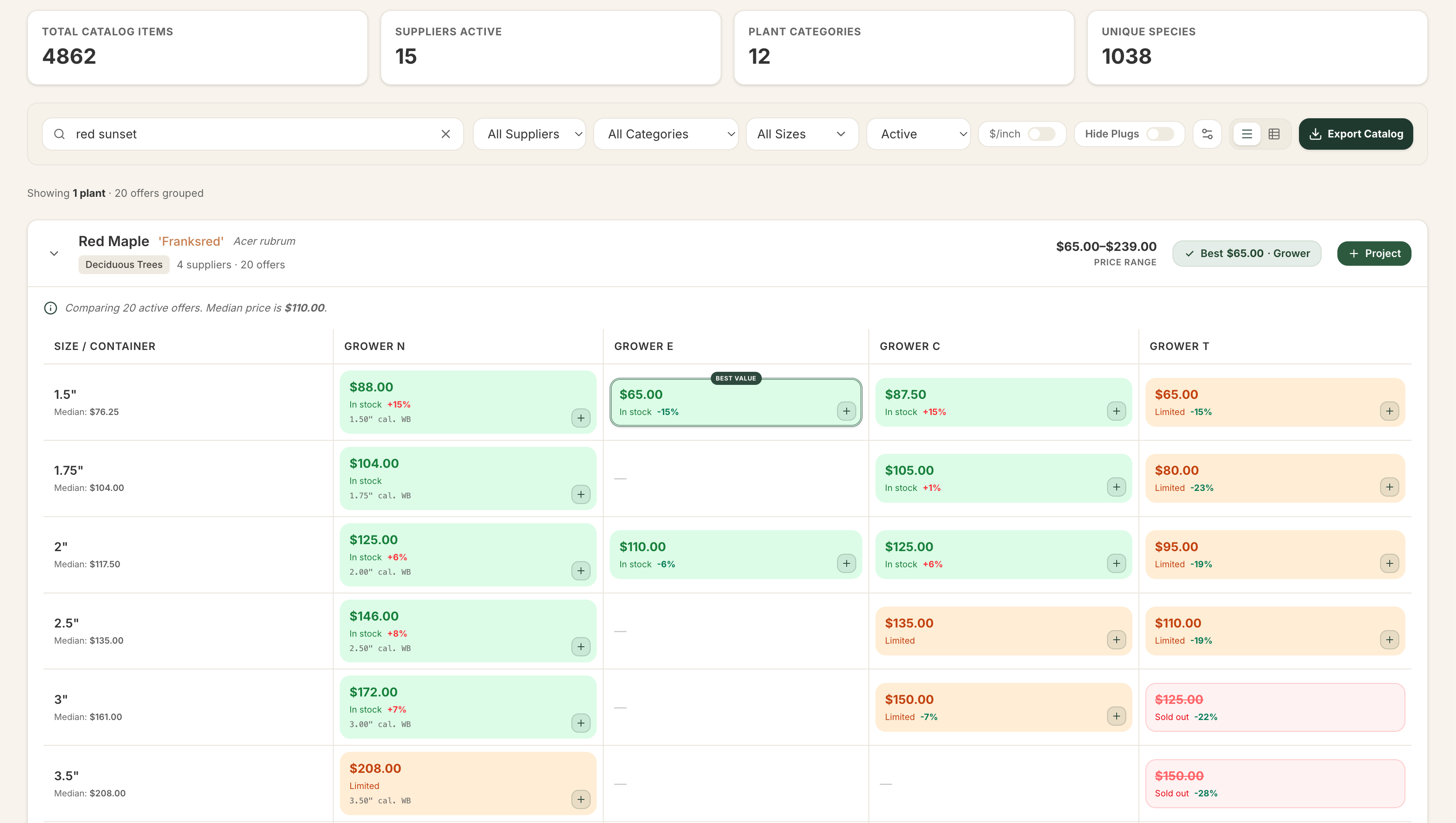Add Grower T $110.00 limited offer
The image size is (1456, 823).
(x=1389, y=640)
